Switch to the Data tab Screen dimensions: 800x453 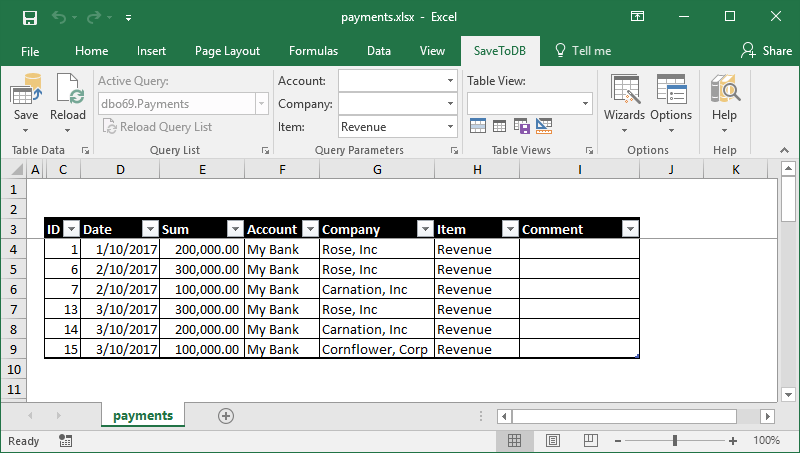tap(379, 51)
